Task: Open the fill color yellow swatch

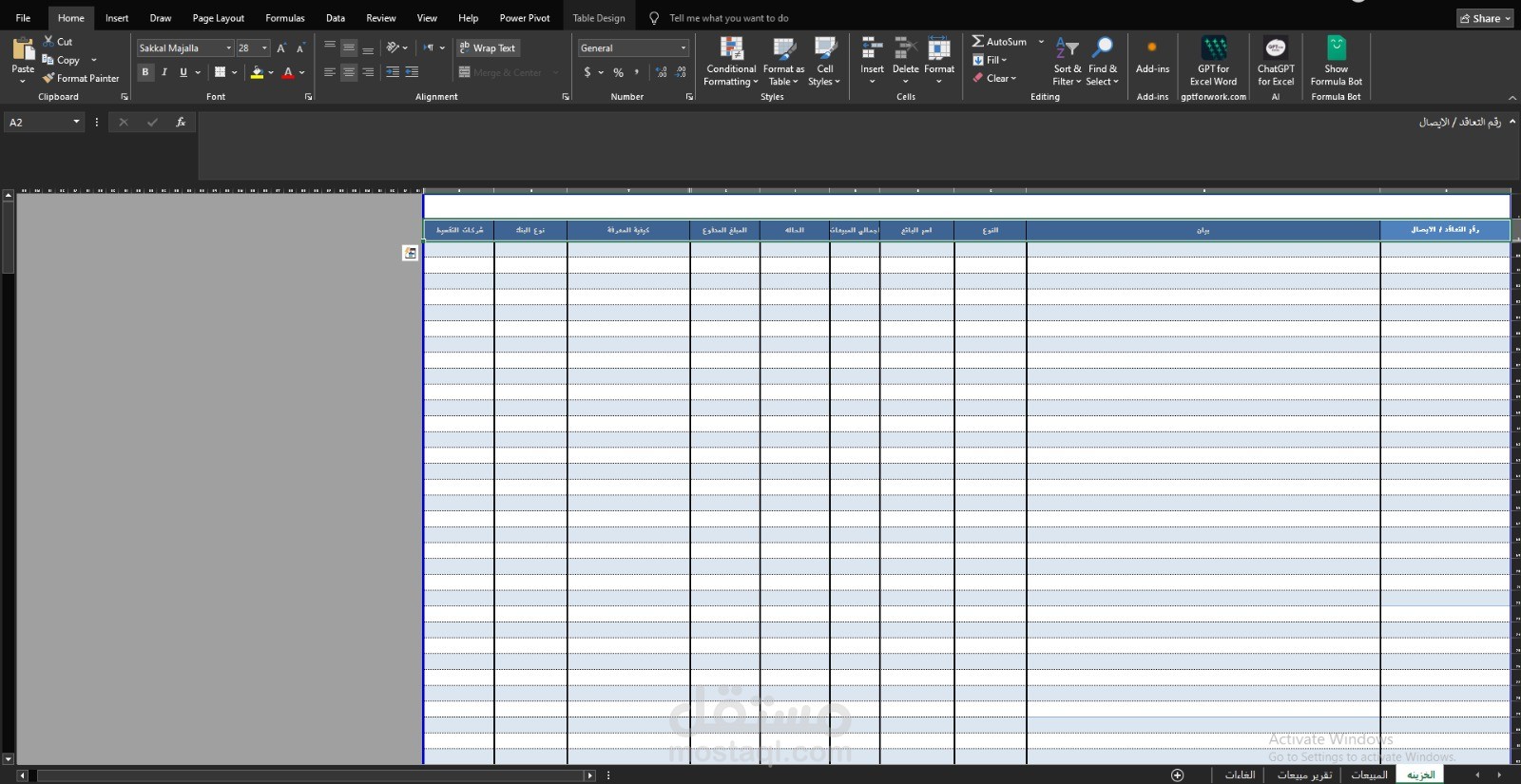Action: 257,72
